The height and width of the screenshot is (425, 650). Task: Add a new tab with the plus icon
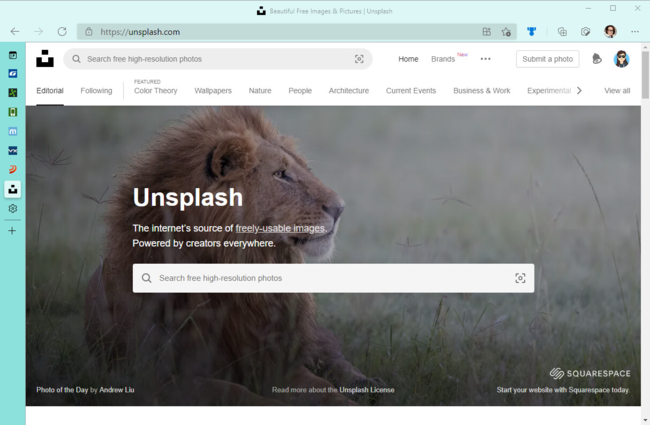pyautogui.click(x=12, y=231)
